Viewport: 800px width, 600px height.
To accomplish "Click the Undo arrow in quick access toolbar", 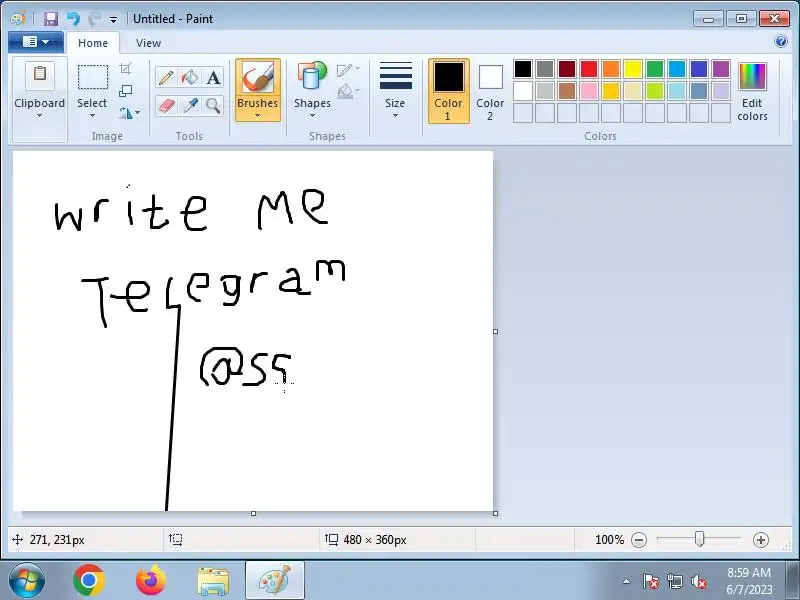I will pyautogui.click(x=73, y=19).
